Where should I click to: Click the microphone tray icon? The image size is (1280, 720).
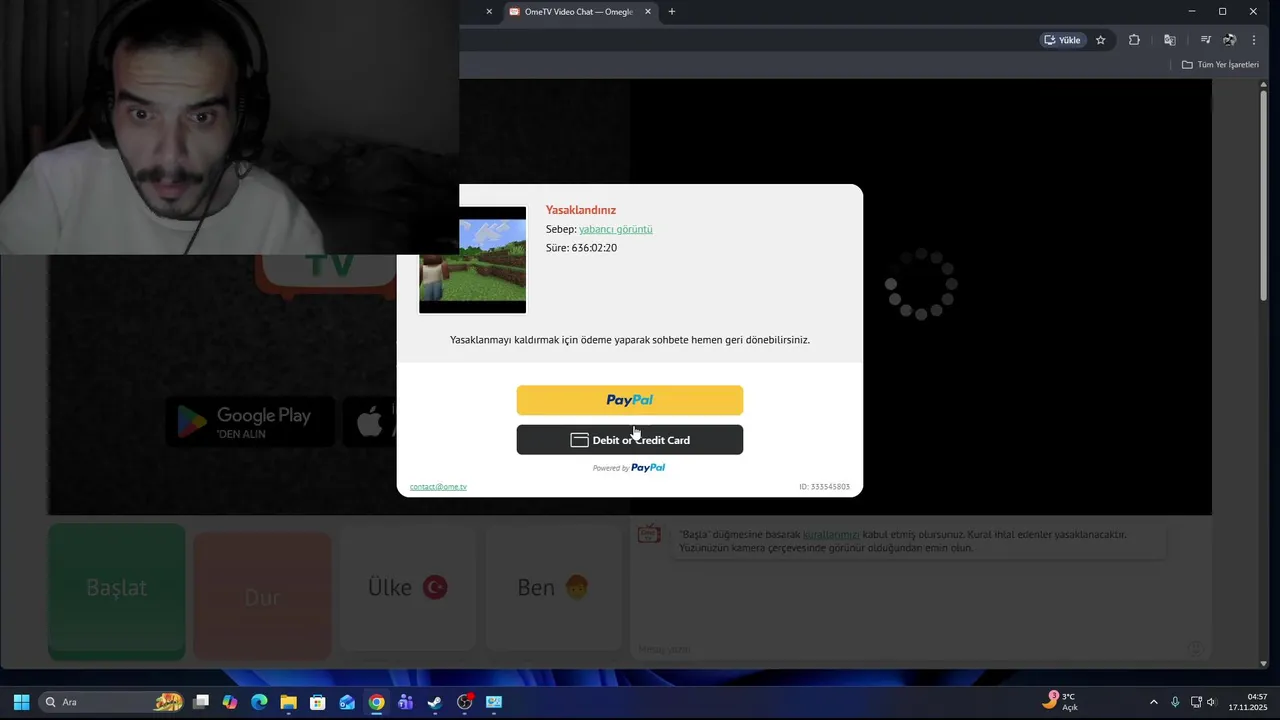(1175, 702)
